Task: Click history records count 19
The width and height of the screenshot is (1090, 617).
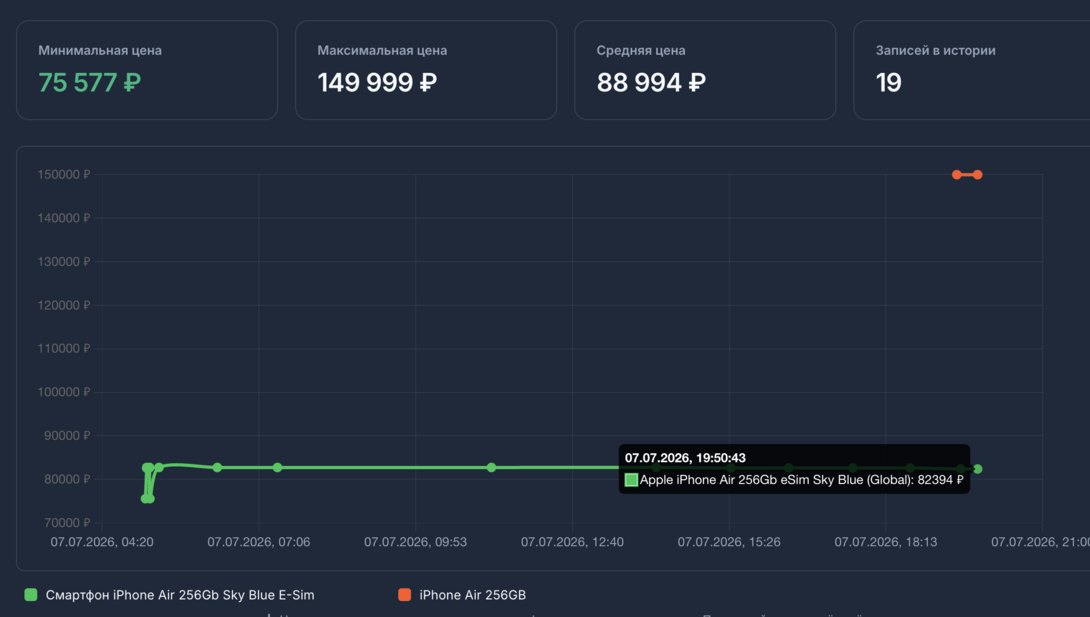Action: point(888,83)
